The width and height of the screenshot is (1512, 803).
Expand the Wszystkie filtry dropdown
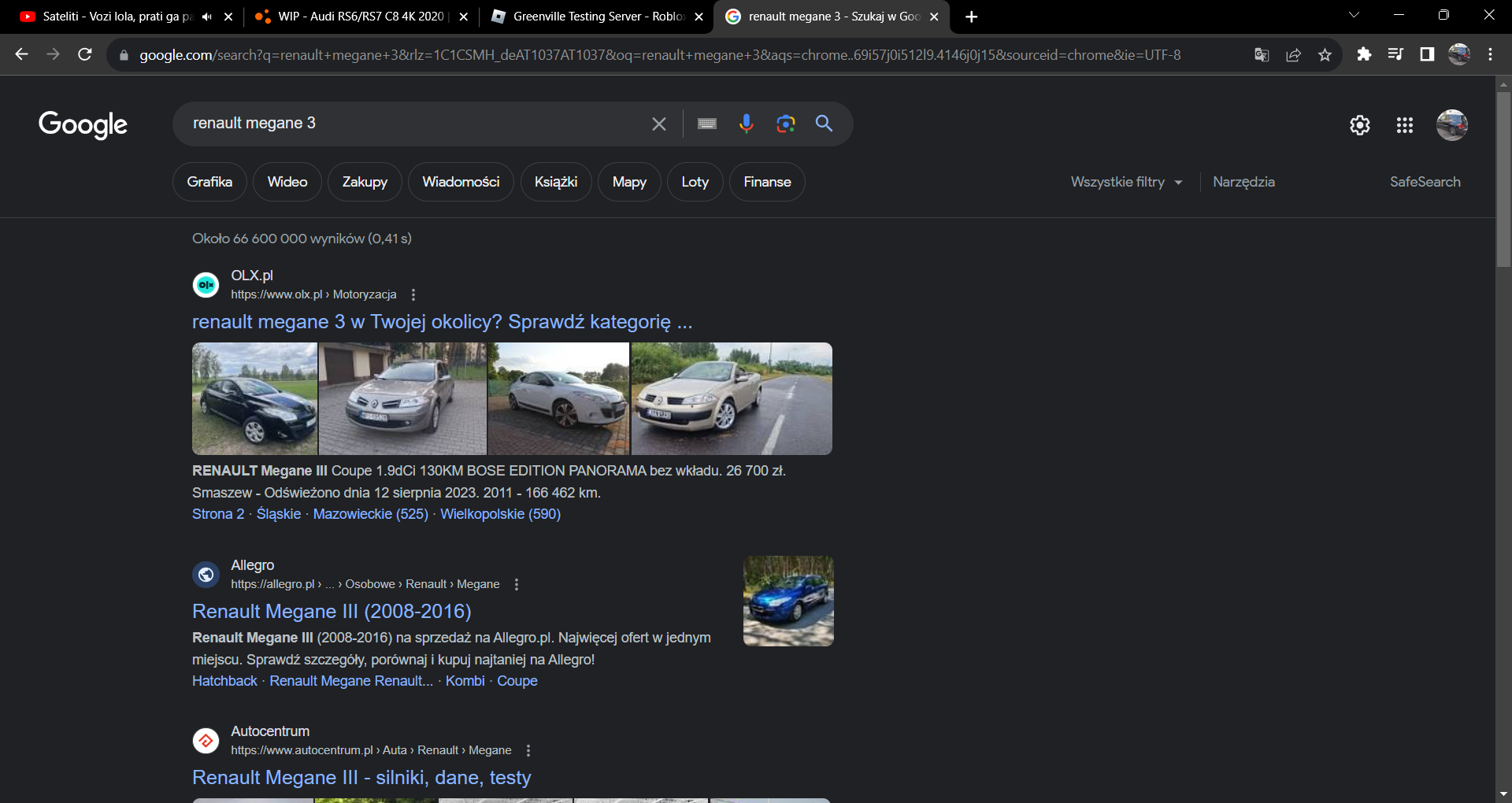[1127, 182]
